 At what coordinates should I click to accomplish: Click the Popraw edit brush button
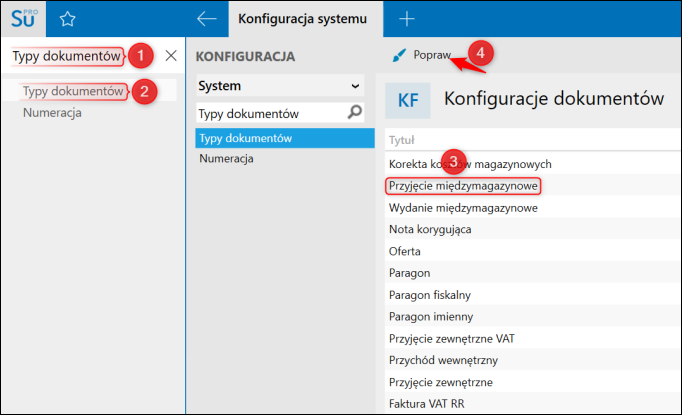423,54
